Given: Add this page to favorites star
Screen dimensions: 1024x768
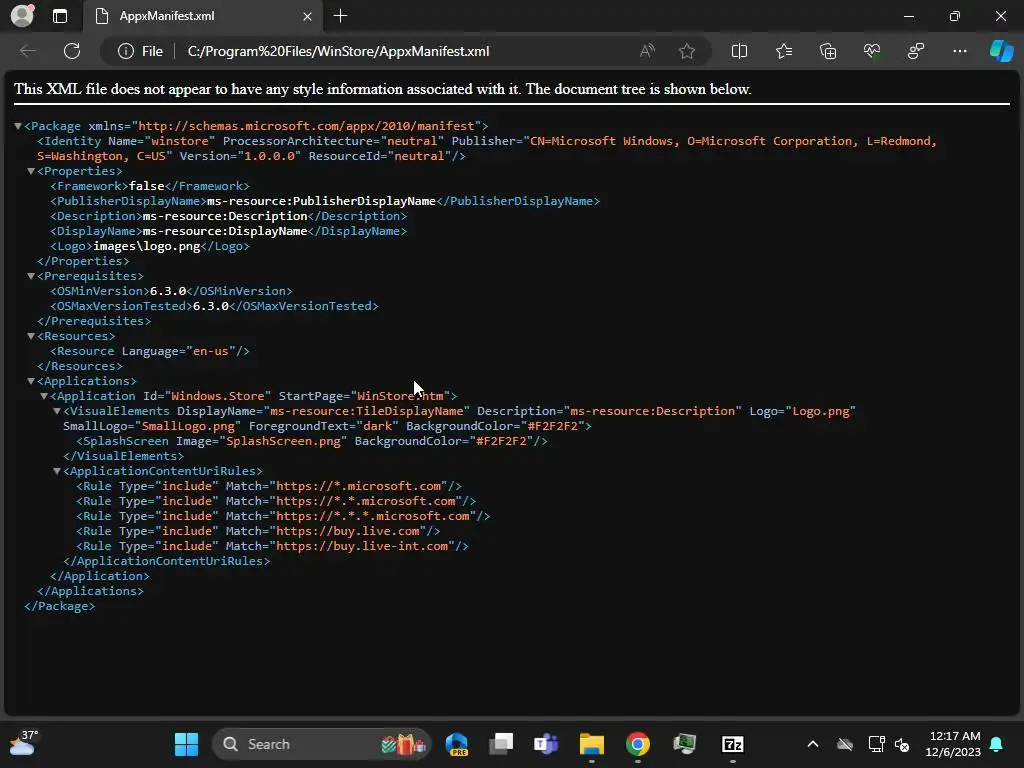Looking at the screenshot, I should click(x=686, y=51).
